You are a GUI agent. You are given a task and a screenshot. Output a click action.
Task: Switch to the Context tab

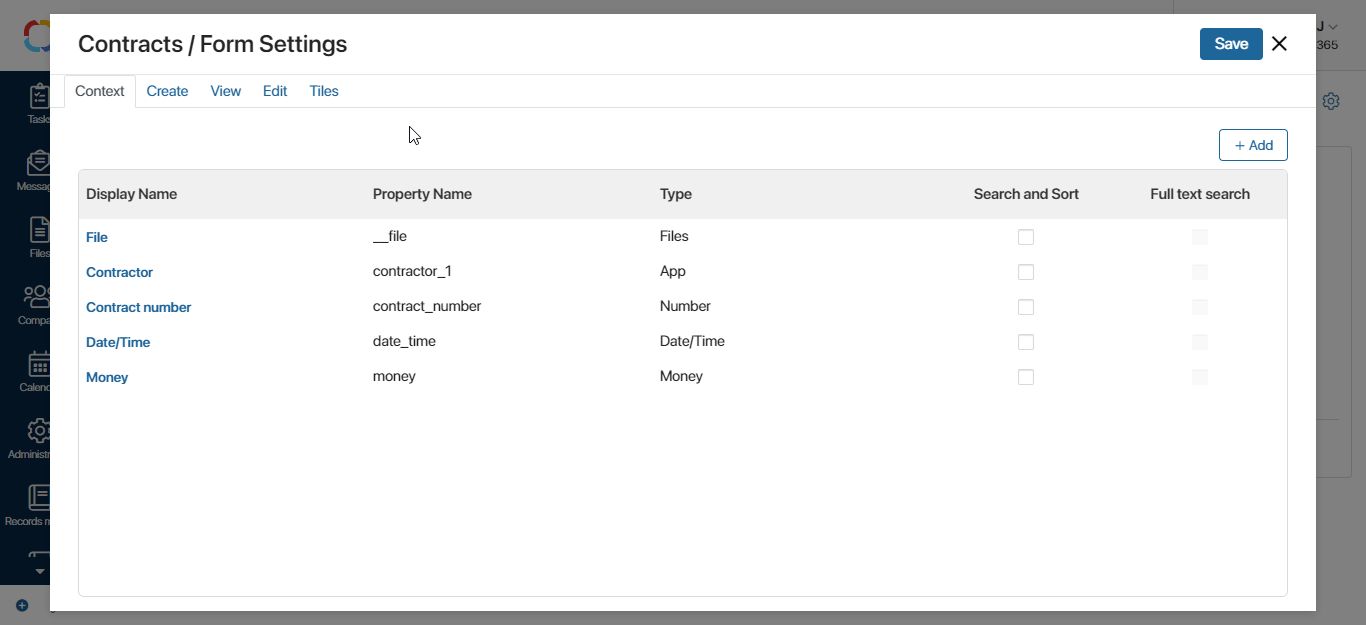click(100, 91)
